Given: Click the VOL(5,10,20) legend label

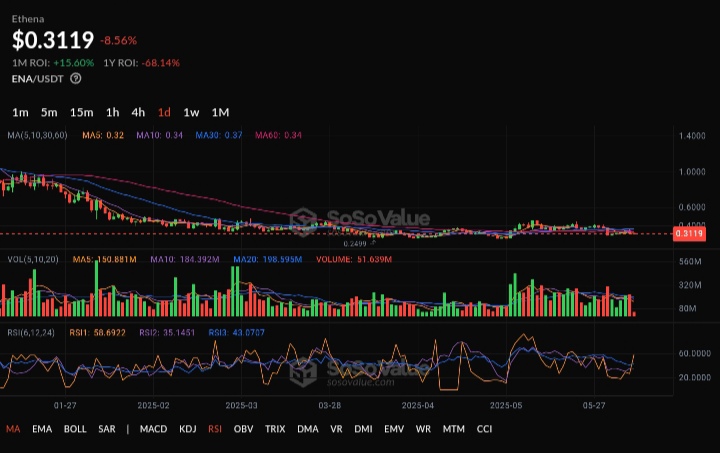Looking at the screenshot, I should (32, 260).
